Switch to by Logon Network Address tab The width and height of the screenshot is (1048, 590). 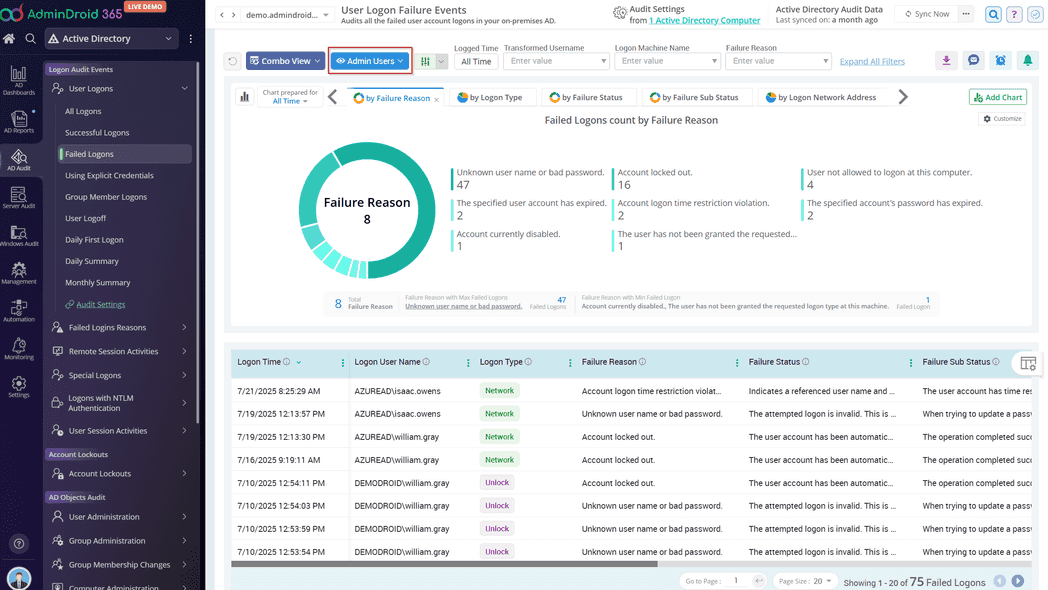(821, 98)
